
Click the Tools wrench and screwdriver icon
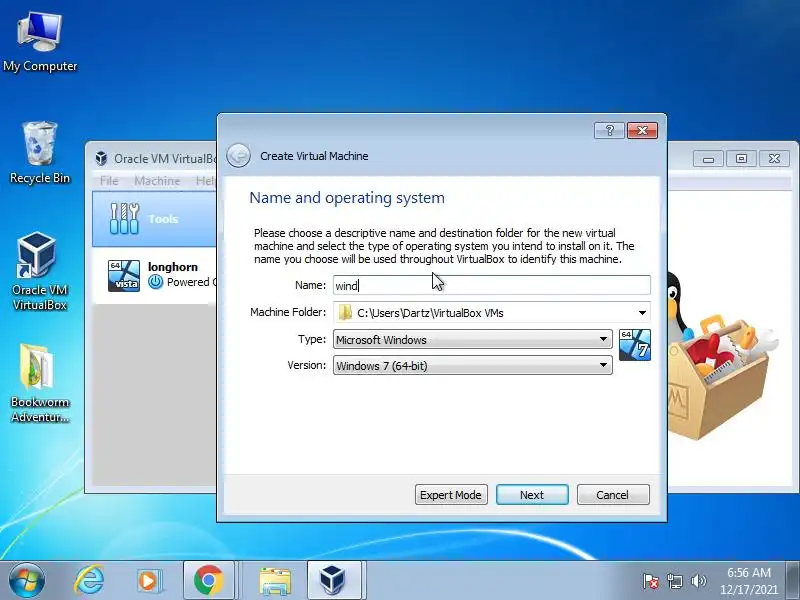pos(124,218)
